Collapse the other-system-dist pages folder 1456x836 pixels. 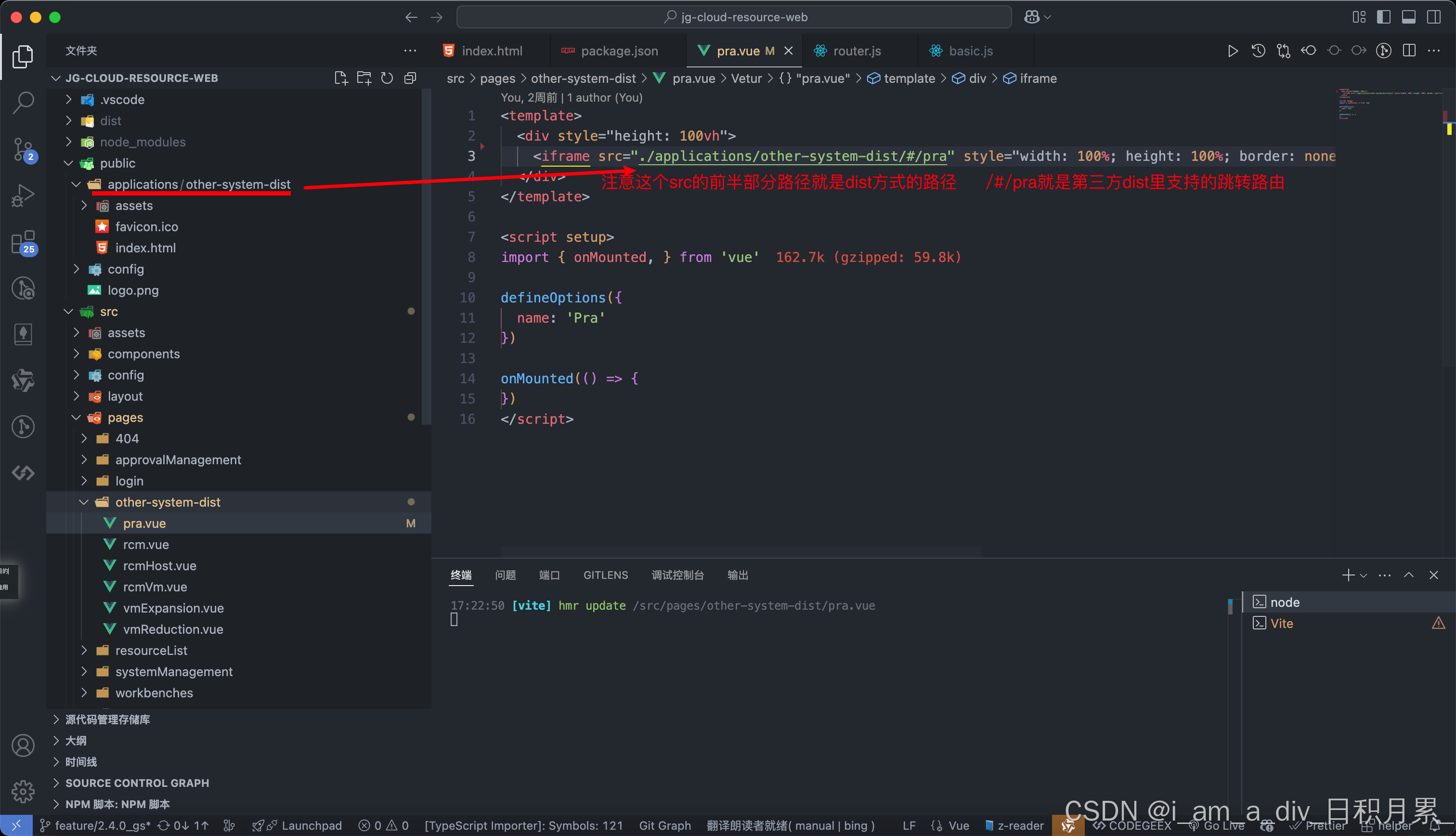point(168,502)
